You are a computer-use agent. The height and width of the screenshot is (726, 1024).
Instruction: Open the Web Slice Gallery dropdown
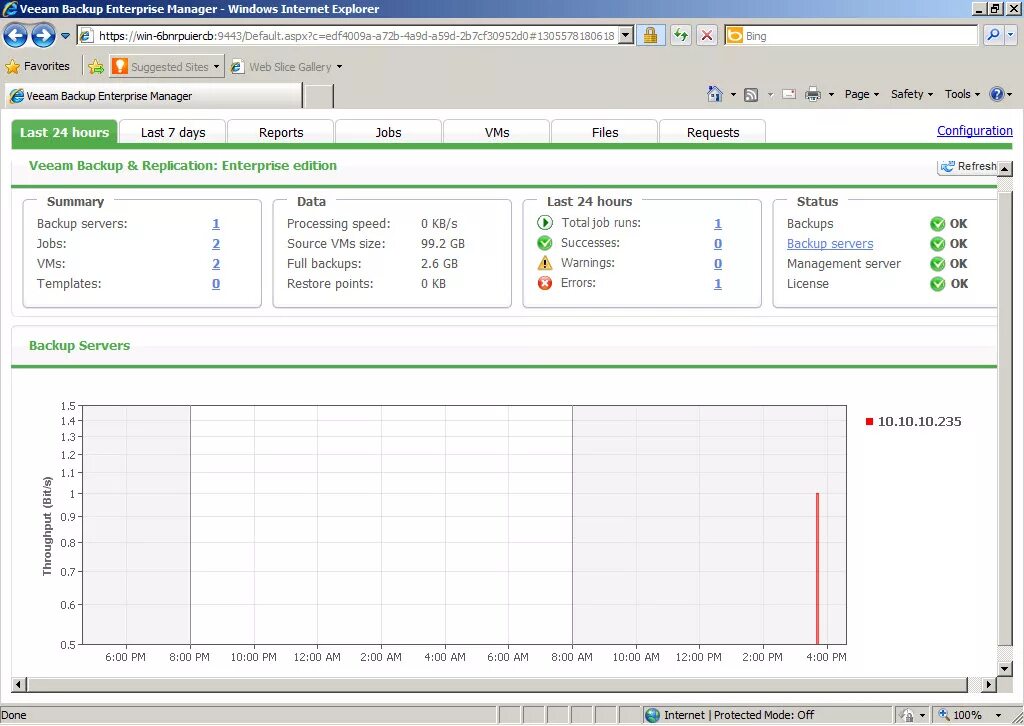287,67
